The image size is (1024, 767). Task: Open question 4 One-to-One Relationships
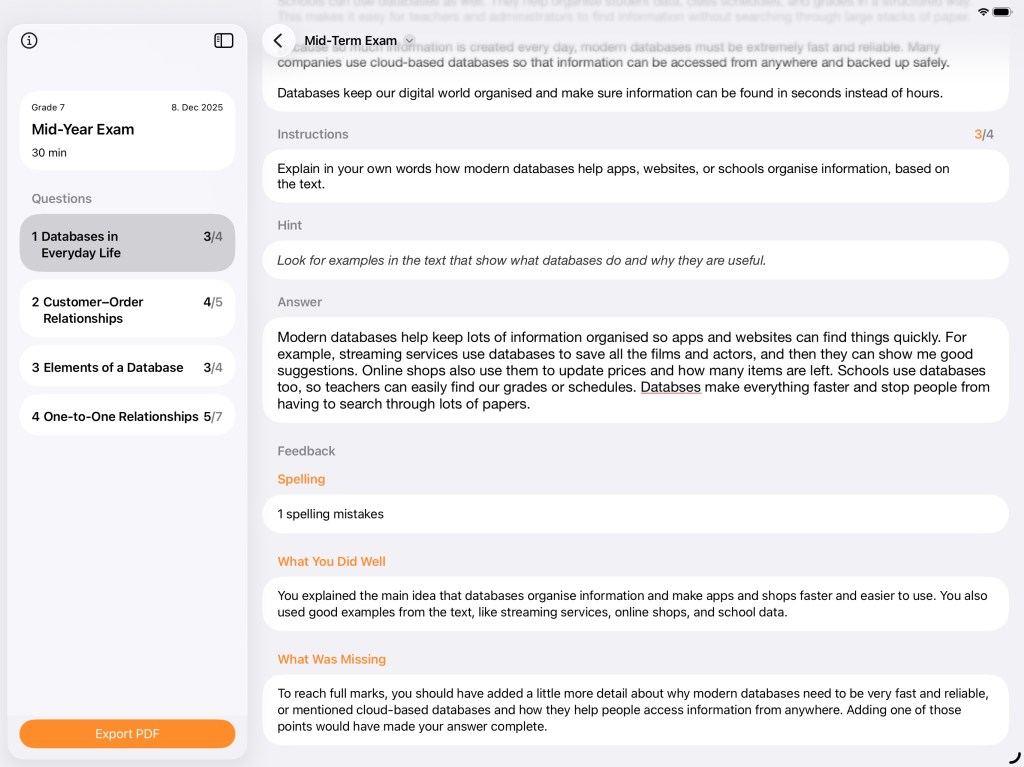click(127, 416)
